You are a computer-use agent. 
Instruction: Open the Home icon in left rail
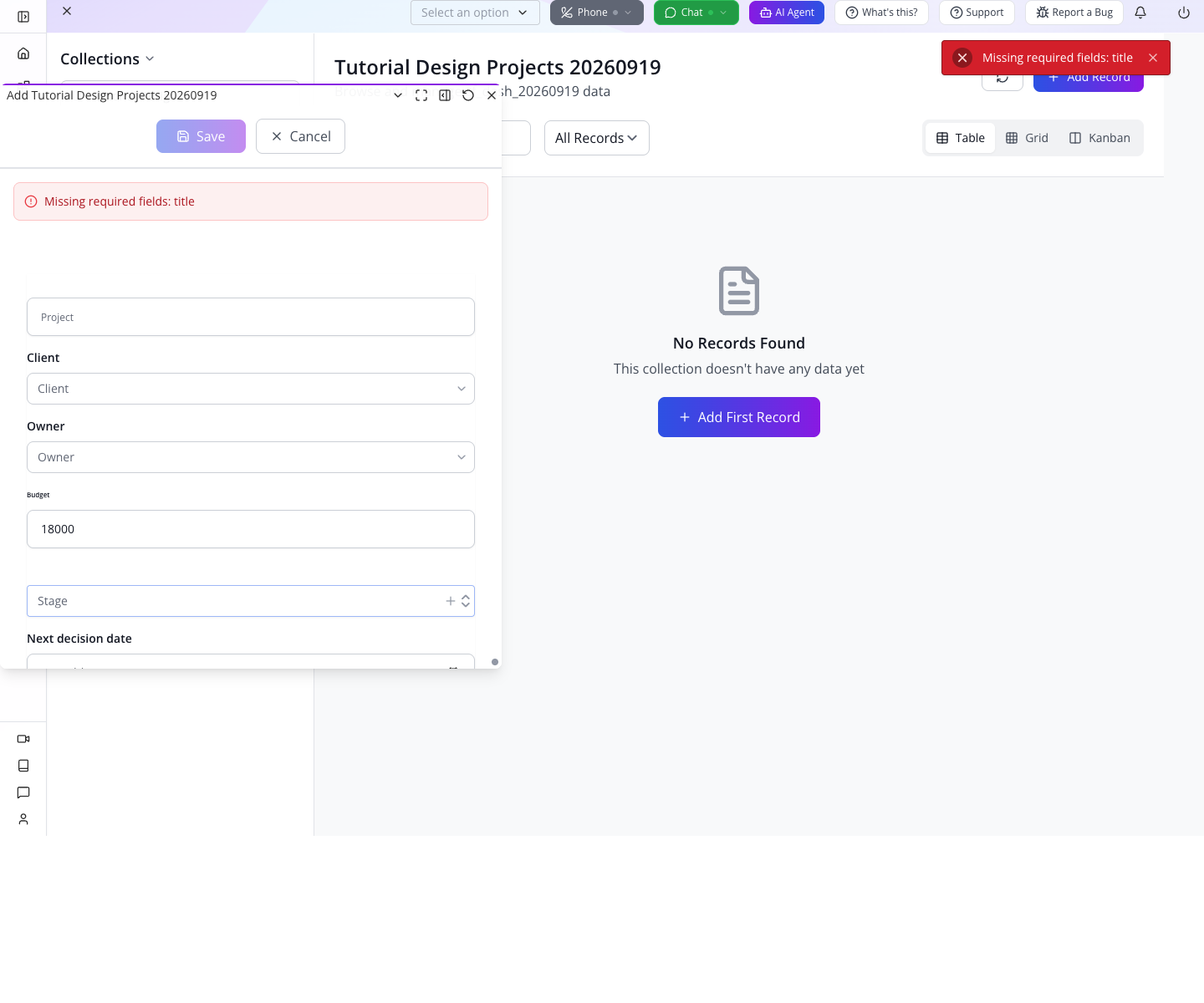pyautogui.click(x=23, y=53)
